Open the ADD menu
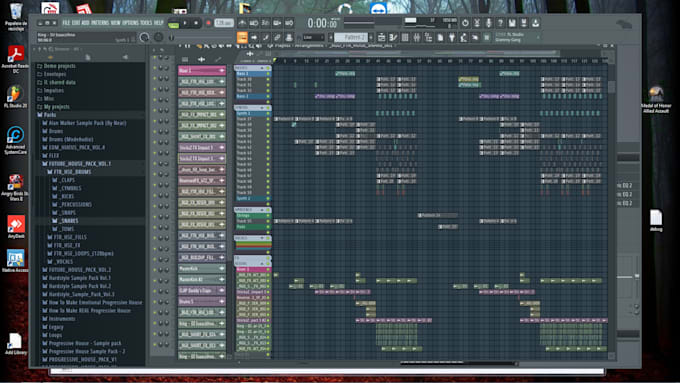The image size is (680, 383). [85, 23]
